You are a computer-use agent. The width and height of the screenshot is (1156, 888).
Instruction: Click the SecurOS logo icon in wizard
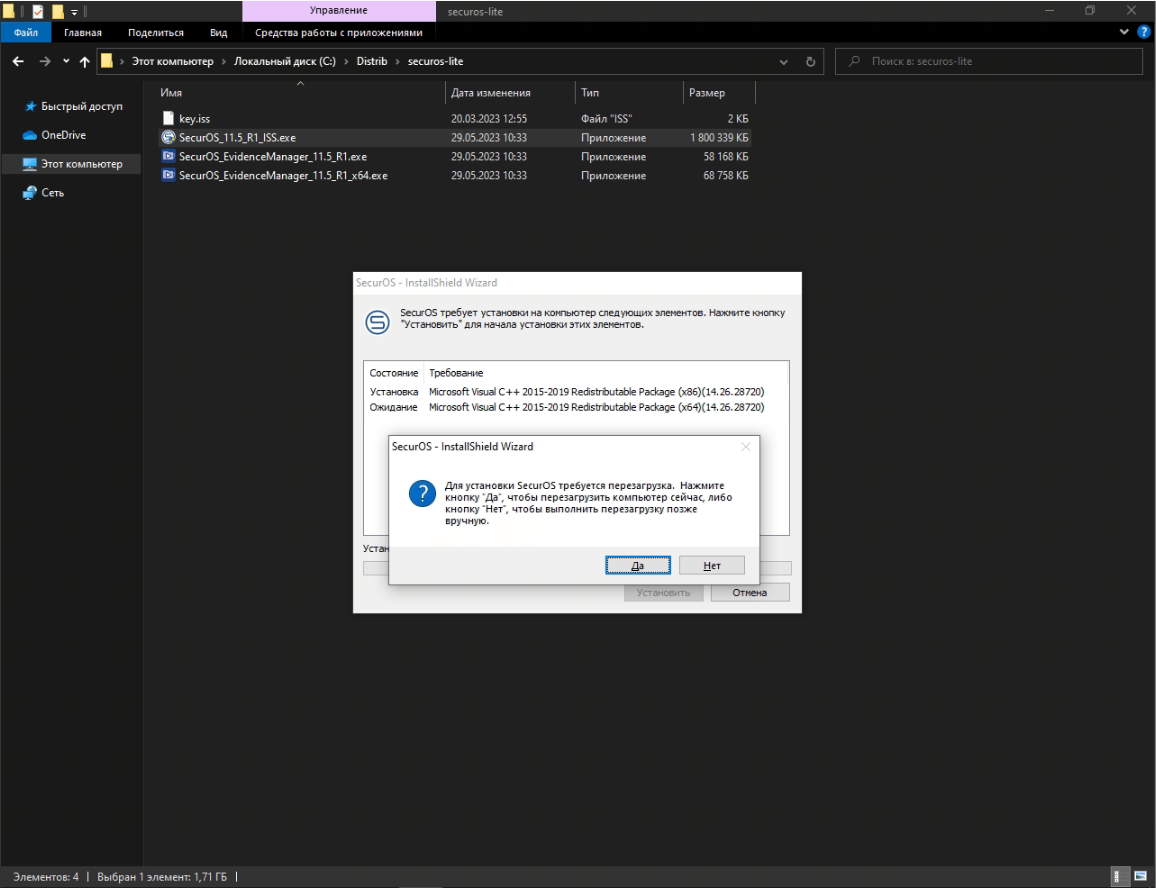377,322
